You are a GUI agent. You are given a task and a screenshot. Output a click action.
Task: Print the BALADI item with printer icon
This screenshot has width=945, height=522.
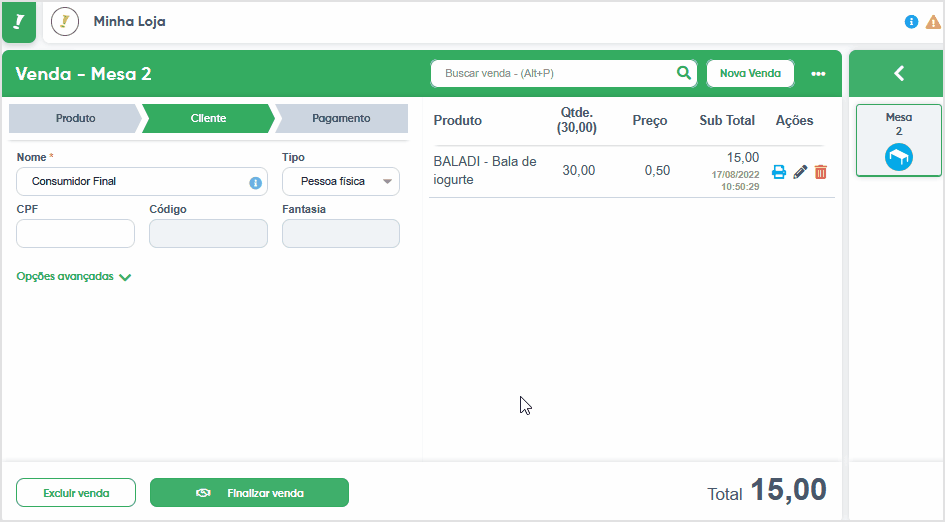[x=779, y=172]
